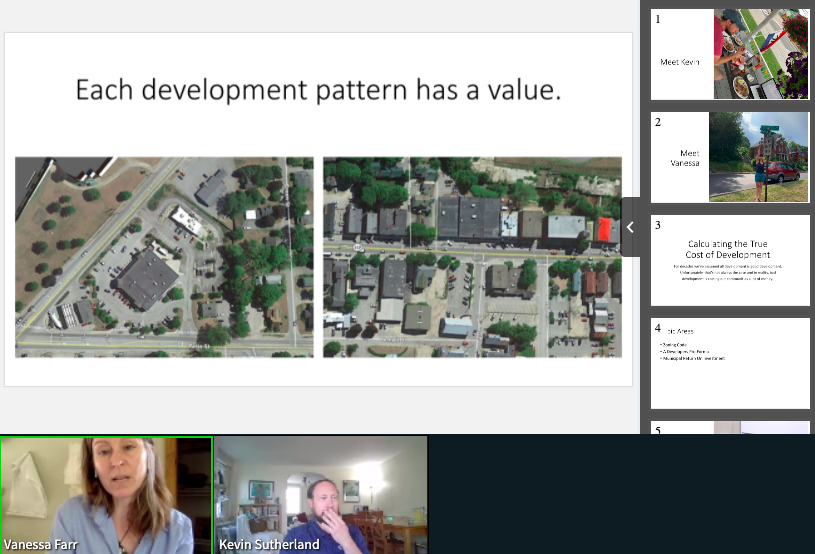The width and height of the screenshot is (815, 554).
Task: Click 'Meet Vanessa' text on slide 2 thumbnail
Action: 685,158
